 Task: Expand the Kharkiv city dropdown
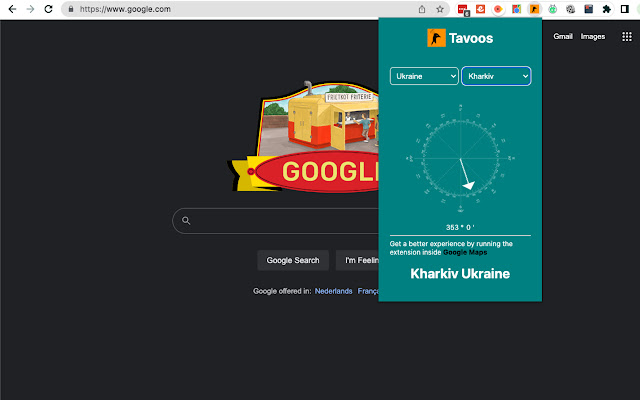click(496, 76)
